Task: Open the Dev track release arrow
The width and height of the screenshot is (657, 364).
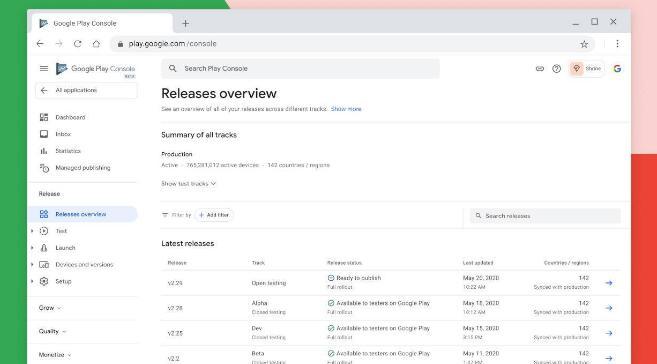Action: 609,333
